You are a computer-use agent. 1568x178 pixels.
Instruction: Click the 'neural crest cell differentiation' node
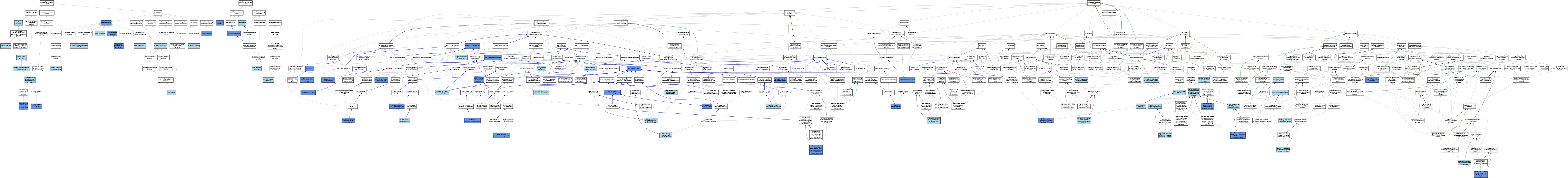point(872,80)
